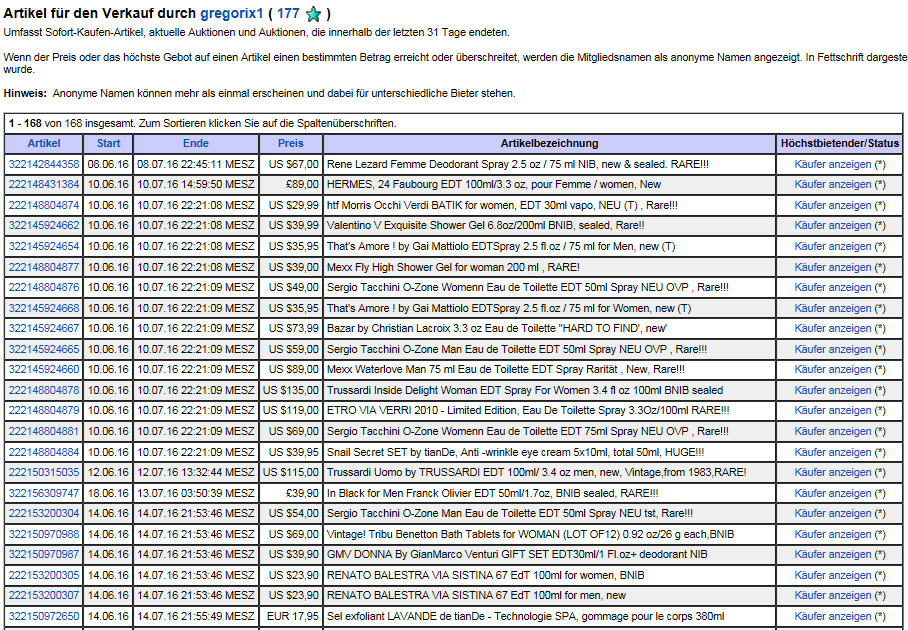Show buyer for Mexx Waterlove Man
This screenshot has height=630, width=908.
[833, 369]
